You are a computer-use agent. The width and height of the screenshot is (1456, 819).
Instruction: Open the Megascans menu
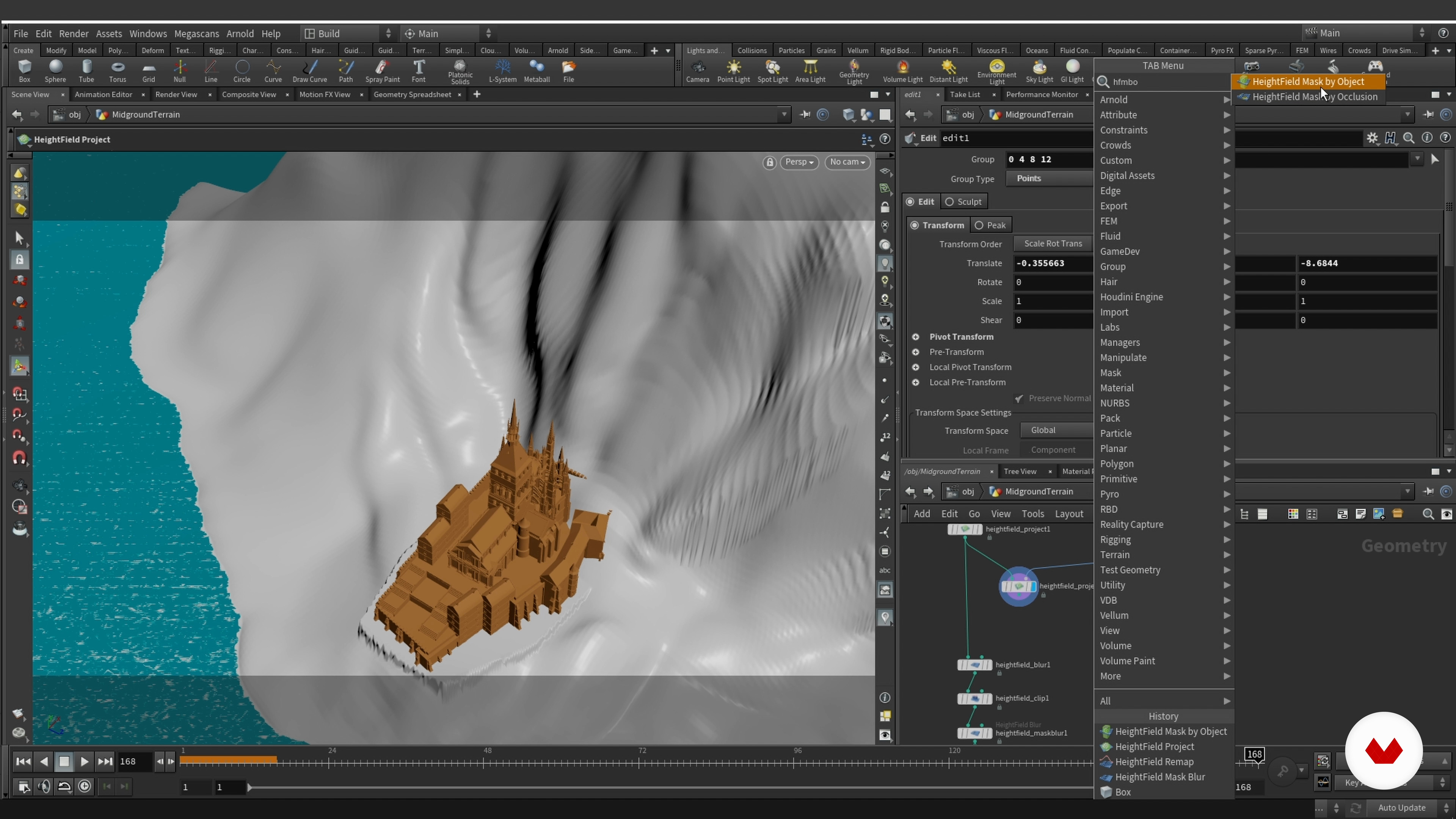[196, 33]
